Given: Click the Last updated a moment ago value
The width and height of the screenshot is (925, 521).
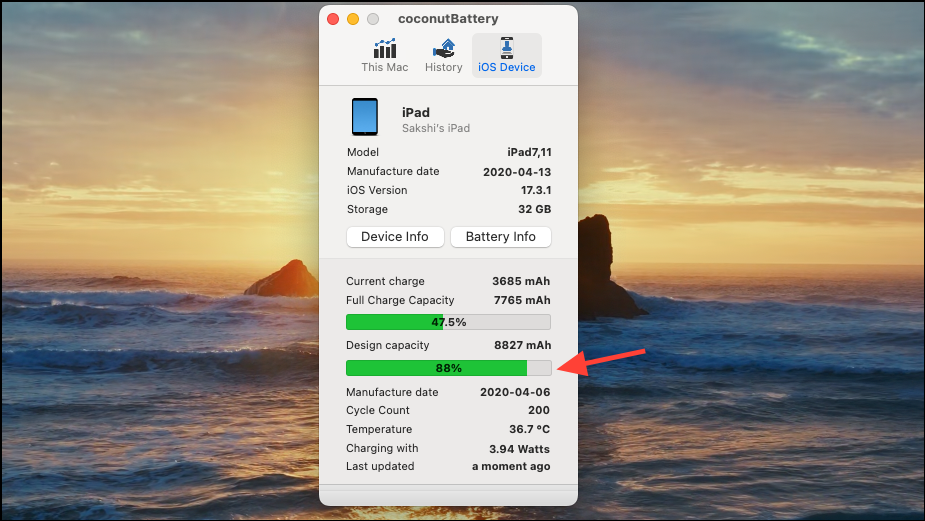Looking at the screenshot, I should [511, 466].
